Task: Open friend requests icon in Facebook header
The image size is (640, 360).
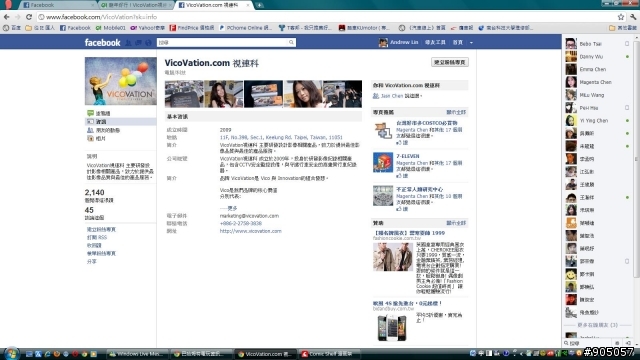Action: pos(129,42)
